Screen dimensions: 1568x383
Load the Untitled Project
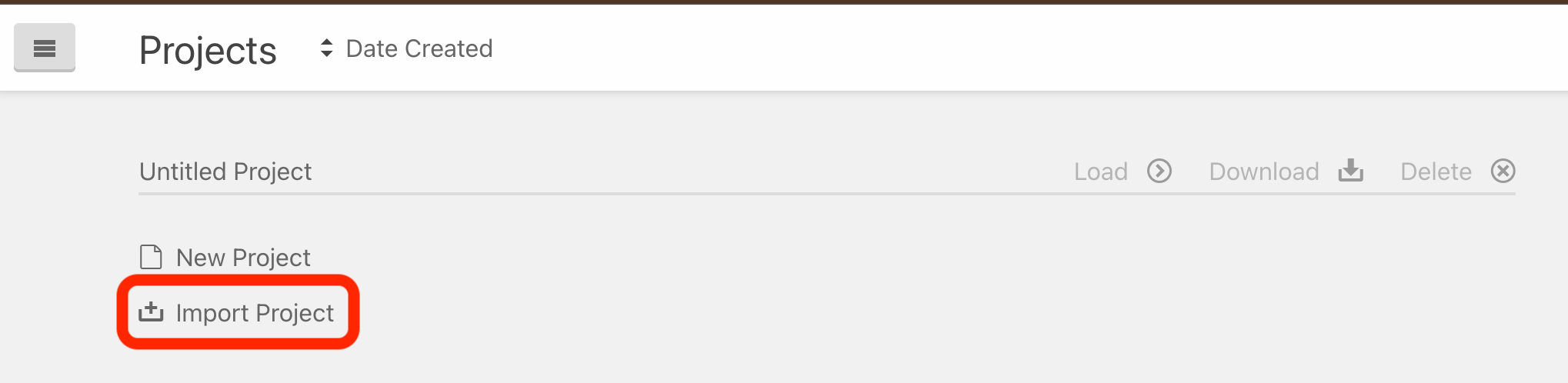click(x=1123, y=171)
